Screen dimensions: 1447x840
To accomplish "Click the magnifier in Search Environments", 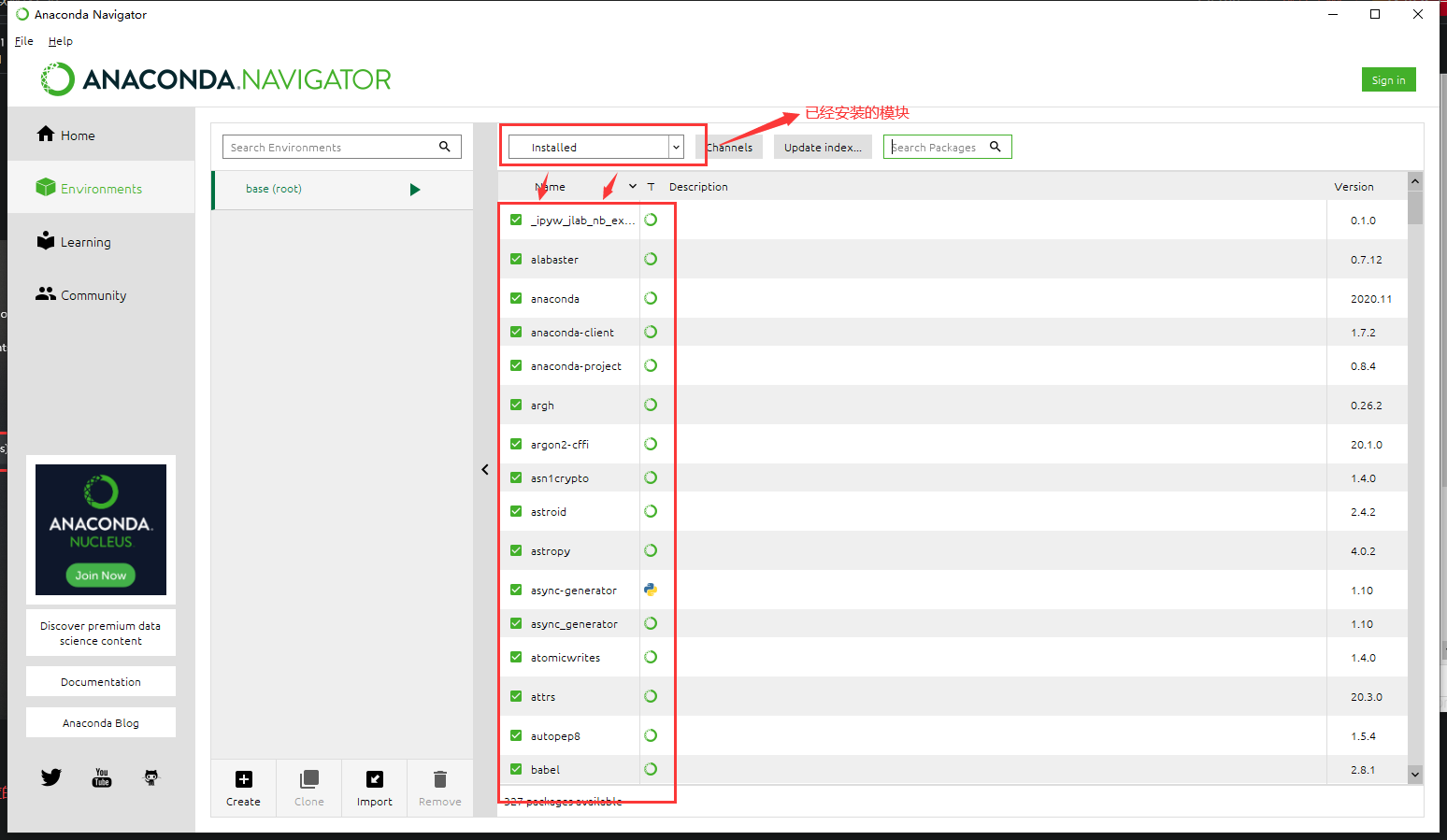I will [x=445, y=147].
